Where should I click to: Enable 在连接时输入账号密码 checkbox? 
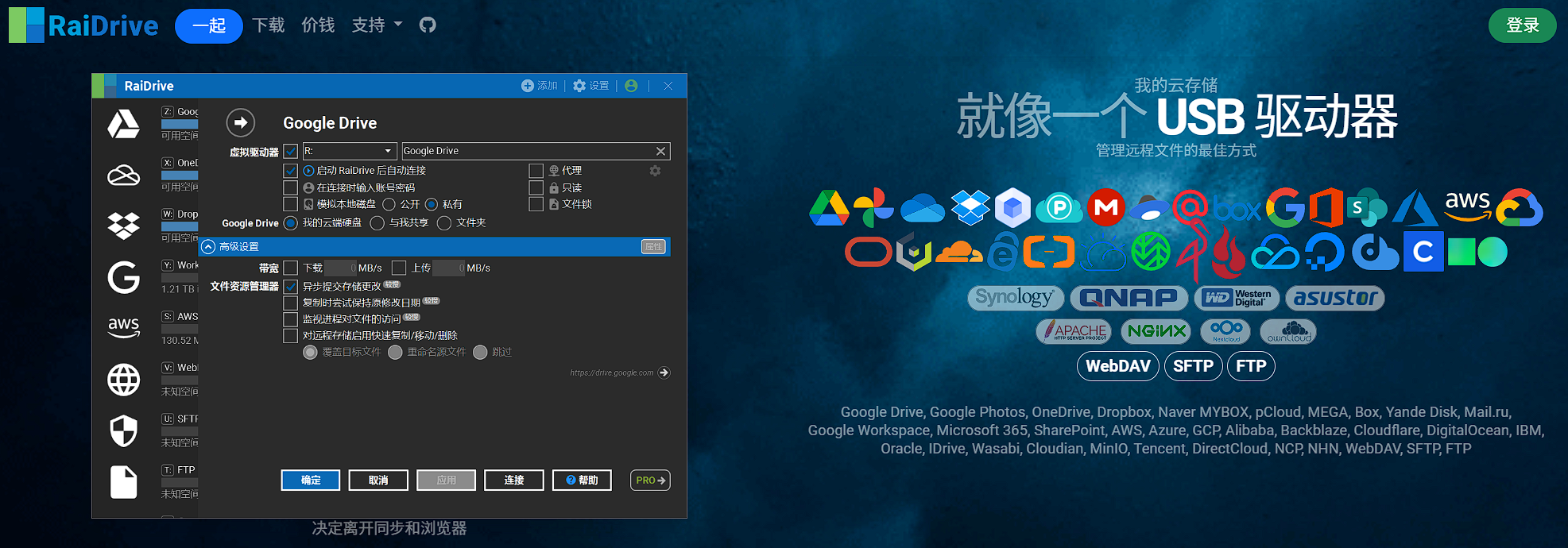(291, 187)
